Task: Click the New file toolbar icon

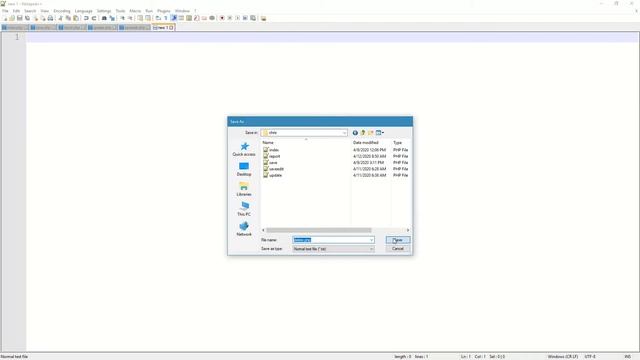Action: click(5, 18)
